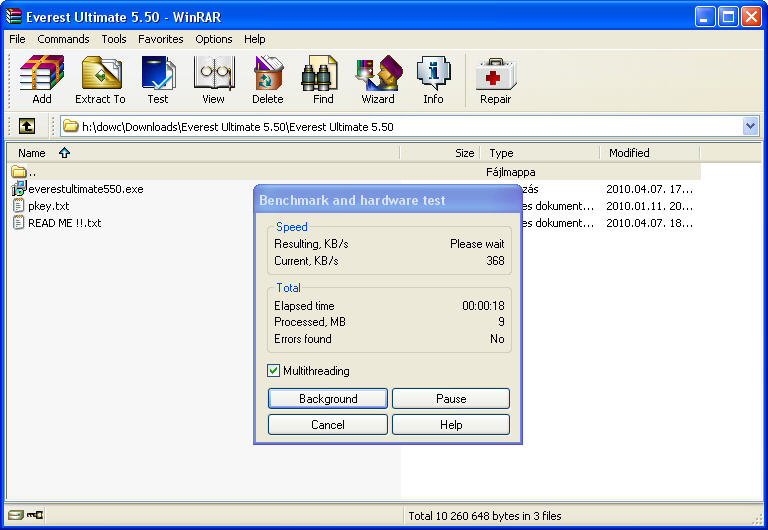Select the READ ME !!.txt file name
This screenshot has width=768, height=530.
65,223
